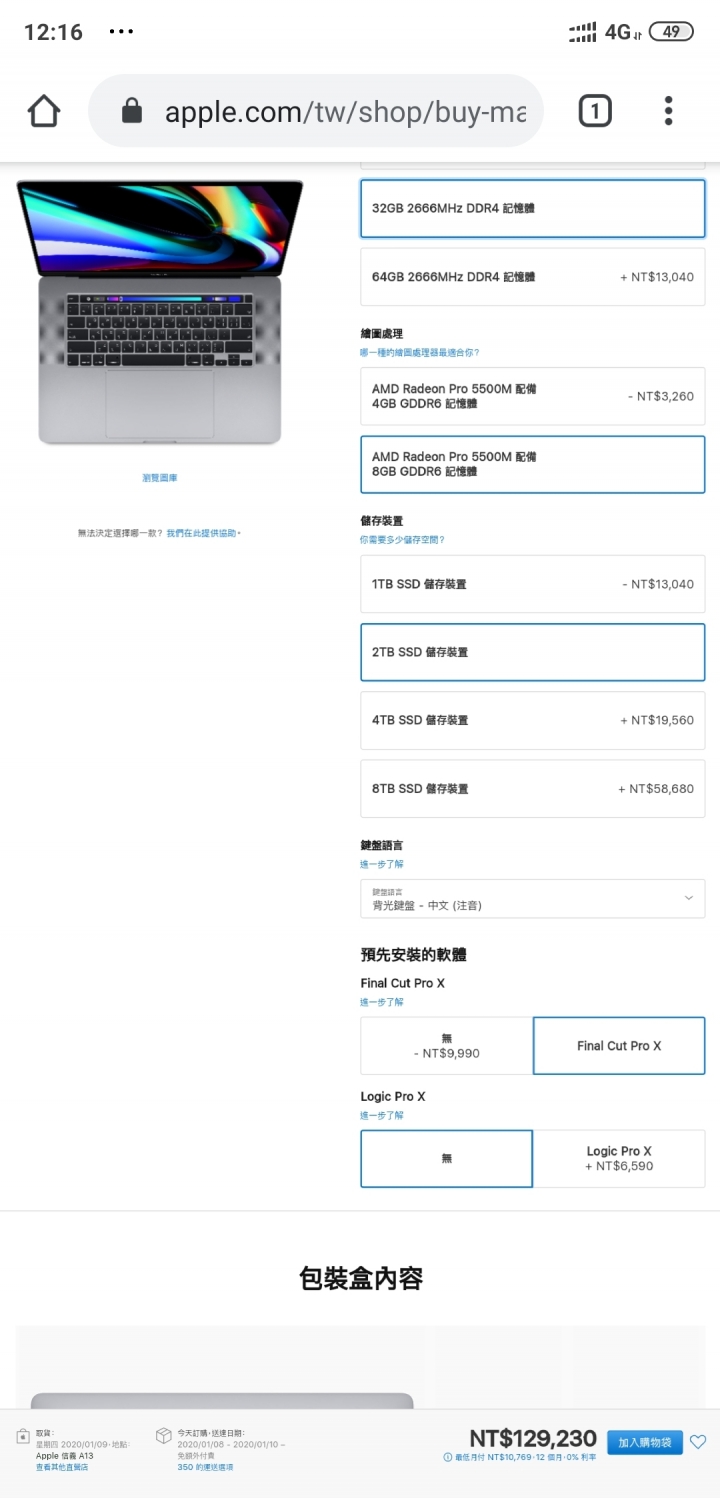720x1498 pixels.
Task: Tap the store pickup bag icon
Action: pyautogui.click(x=23, y=1436)
